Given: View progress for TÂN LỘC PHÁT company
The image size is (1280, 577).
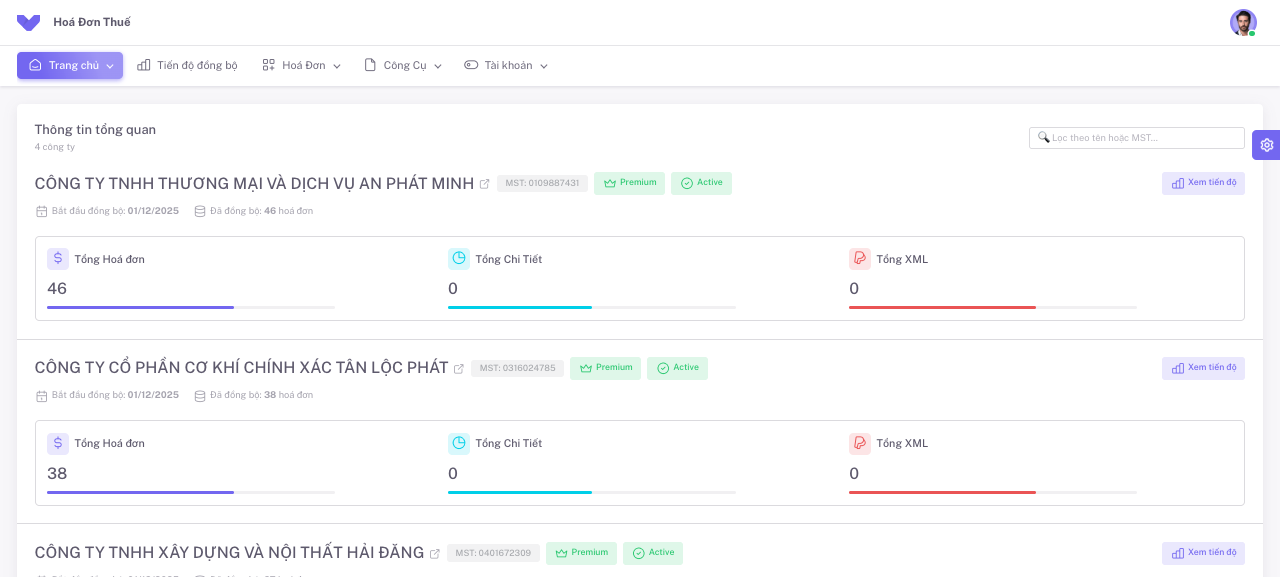Looking at the screenshot, I should pos(1203,368).
